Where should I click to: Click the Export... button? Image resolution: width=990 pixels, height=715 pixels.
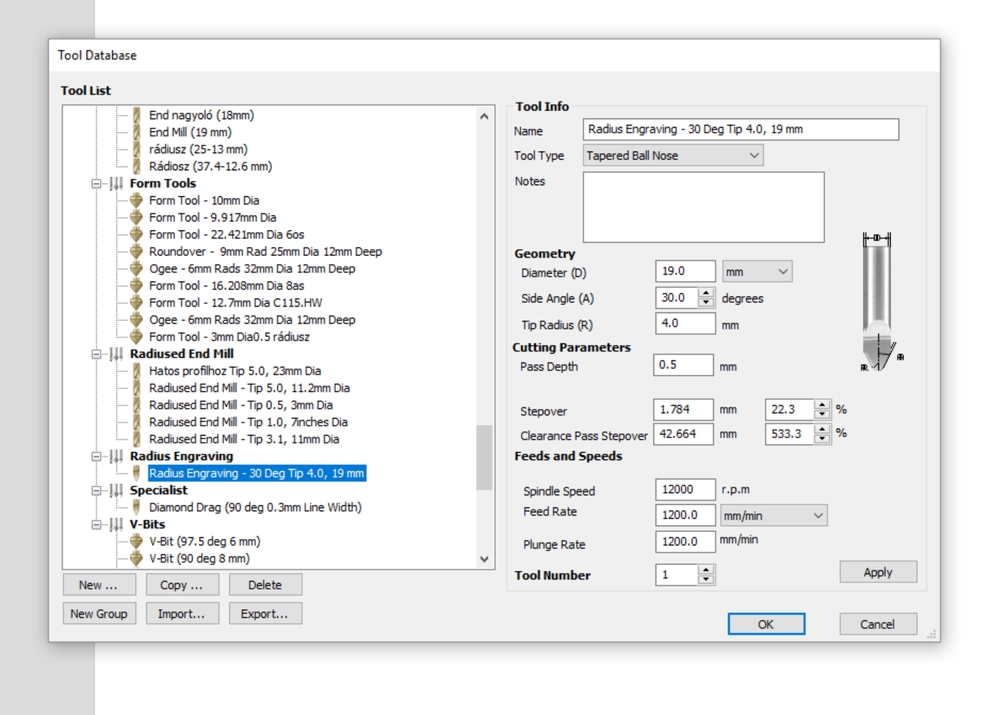pos(264,614)
